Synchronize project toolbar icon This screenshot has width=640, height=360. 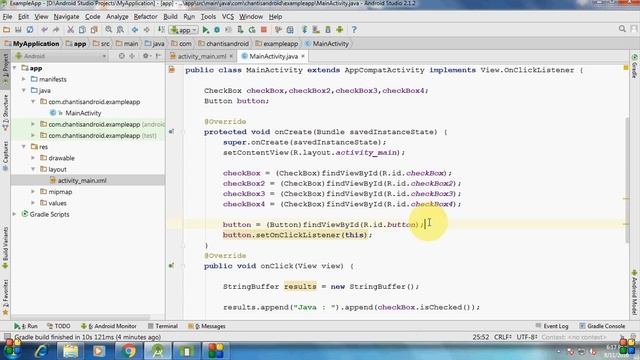coord(30,29)
